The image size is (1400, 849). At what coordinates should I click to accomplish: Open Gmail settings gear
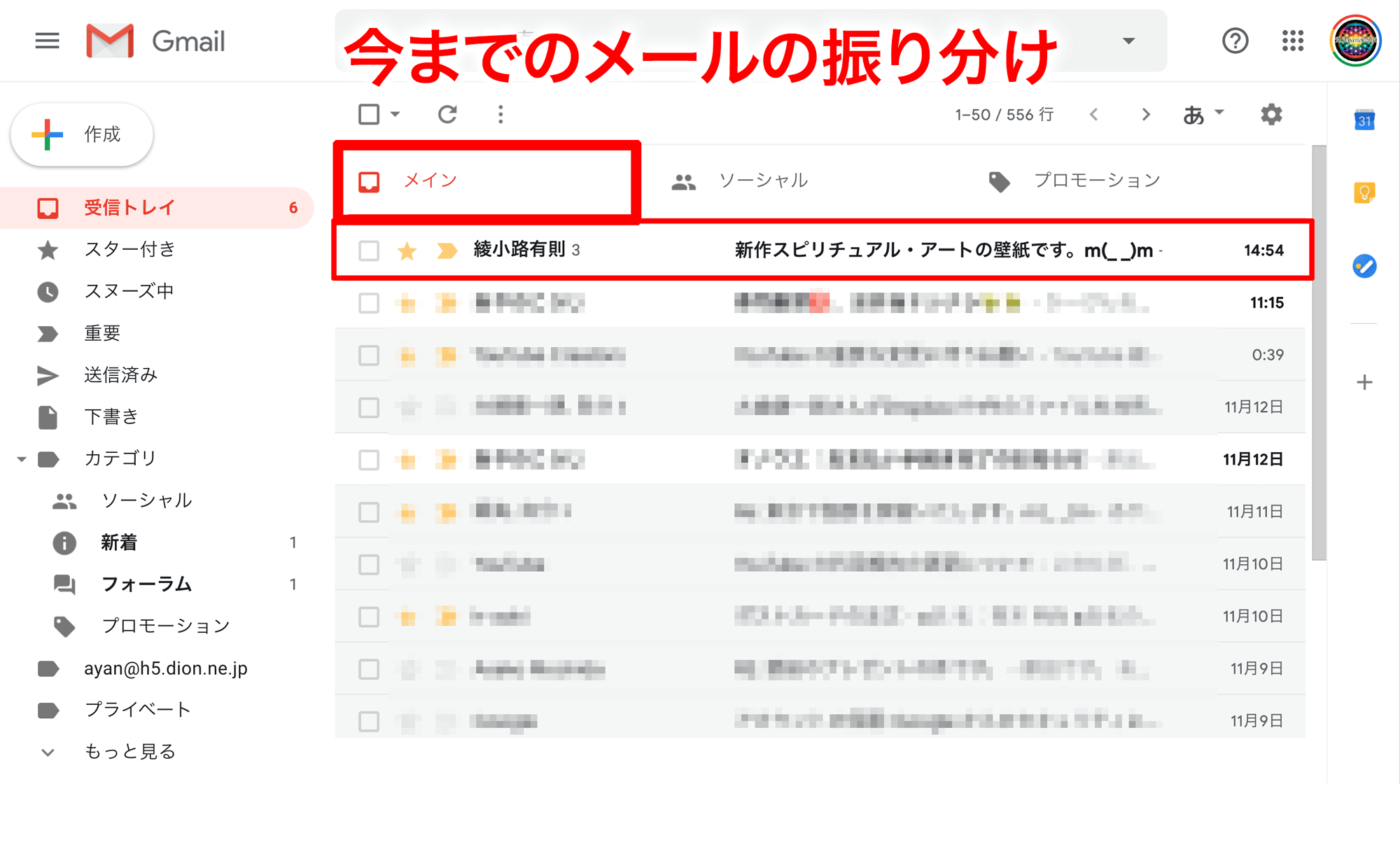click(1270, 114)
